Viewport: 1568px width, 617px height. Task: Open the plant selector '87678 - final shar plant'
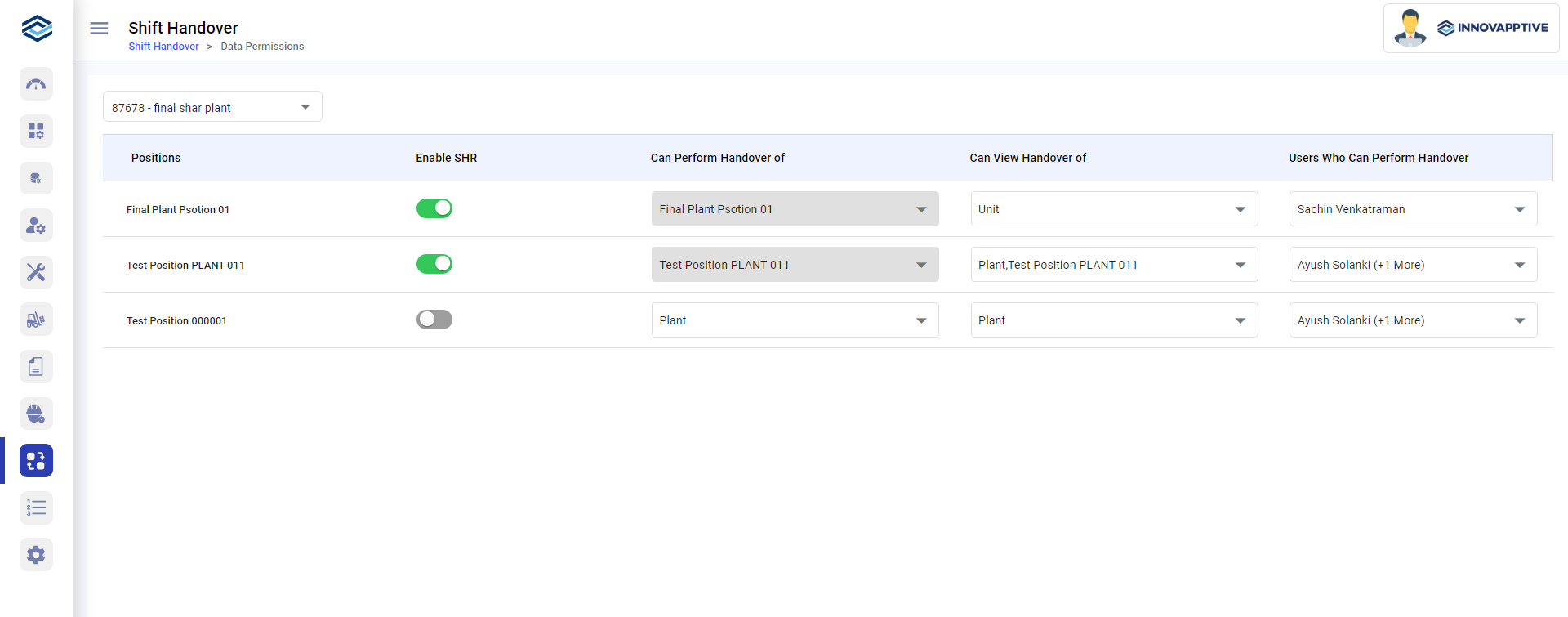tap(212, 107)
